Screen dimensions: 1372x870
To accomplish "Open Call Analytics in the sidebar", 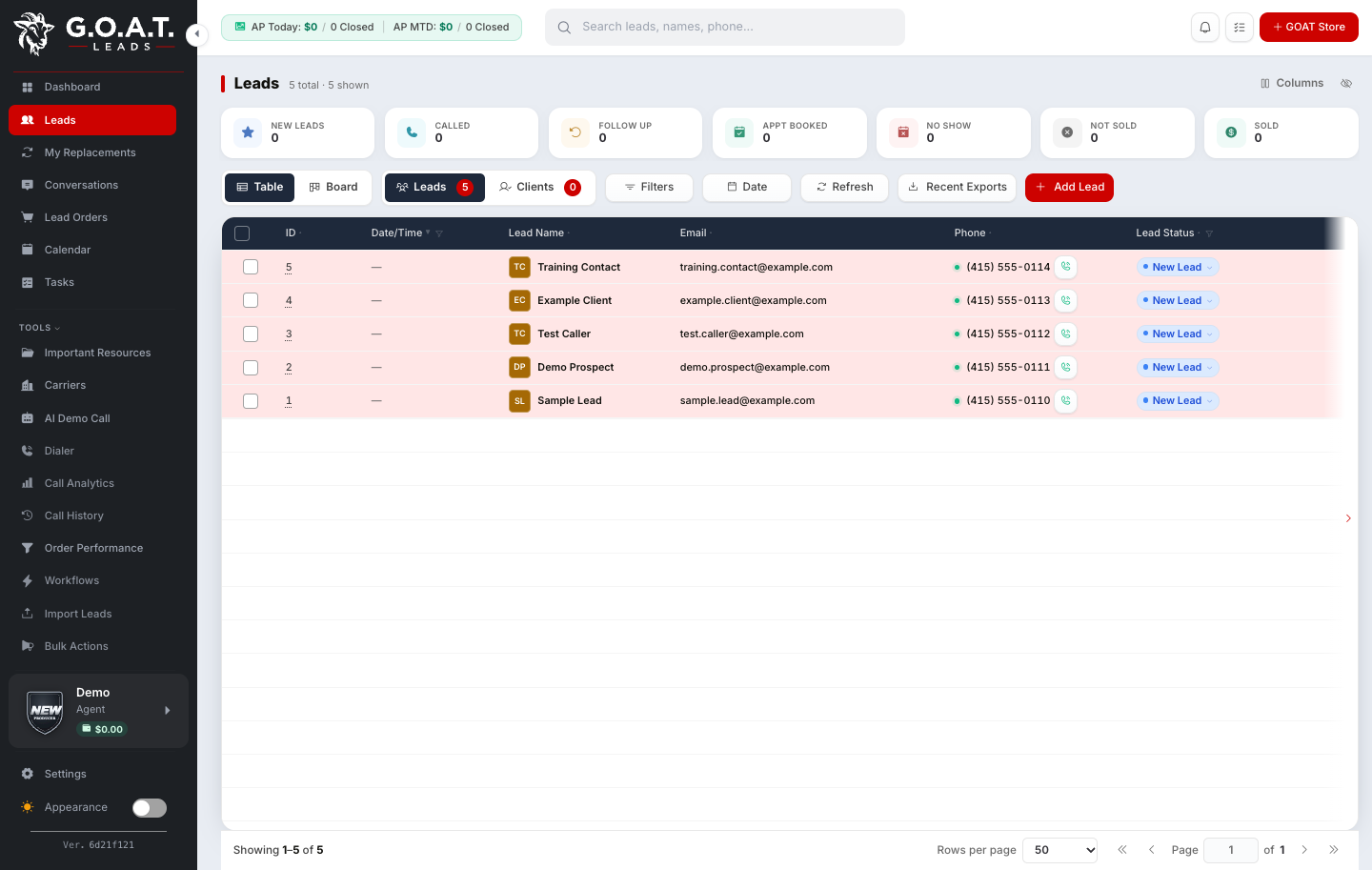I will [x=92, y=483].
